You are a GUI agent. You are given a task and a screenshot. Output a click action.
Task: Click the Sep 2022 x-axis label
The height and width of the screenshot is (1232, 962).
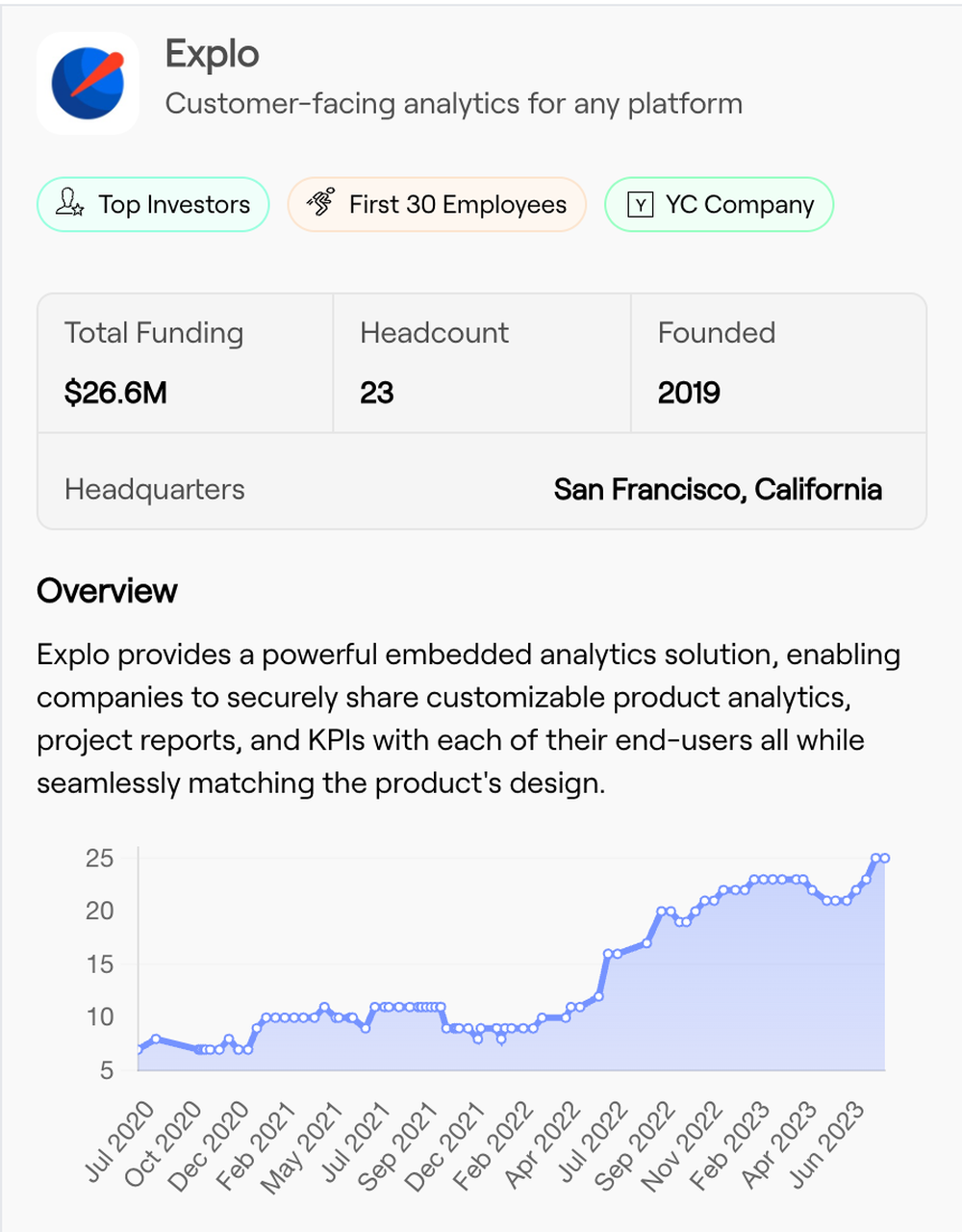633,1146
